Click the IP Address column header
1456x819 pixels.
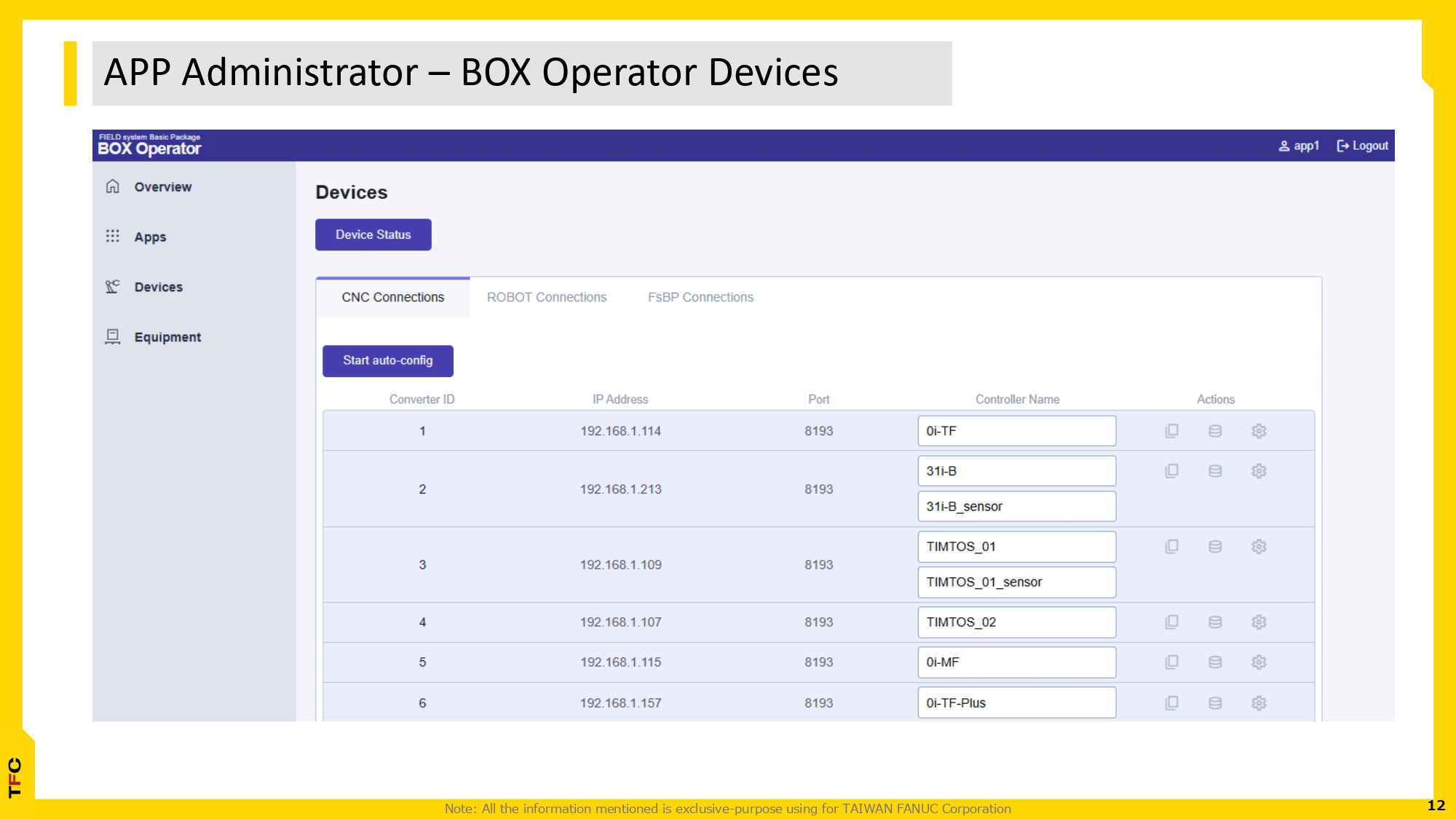click(x=620, y=400)
